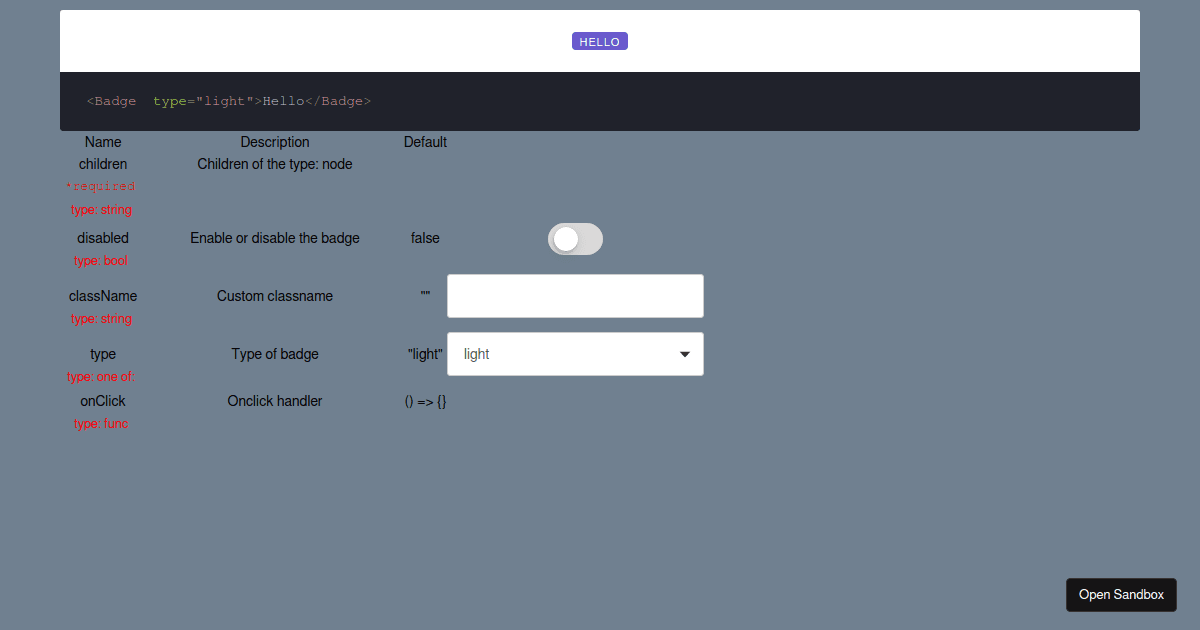Select the "Default" column header
Image resolution: width=1200 pixels, height=630 pixels.
(x=425, y=142)
